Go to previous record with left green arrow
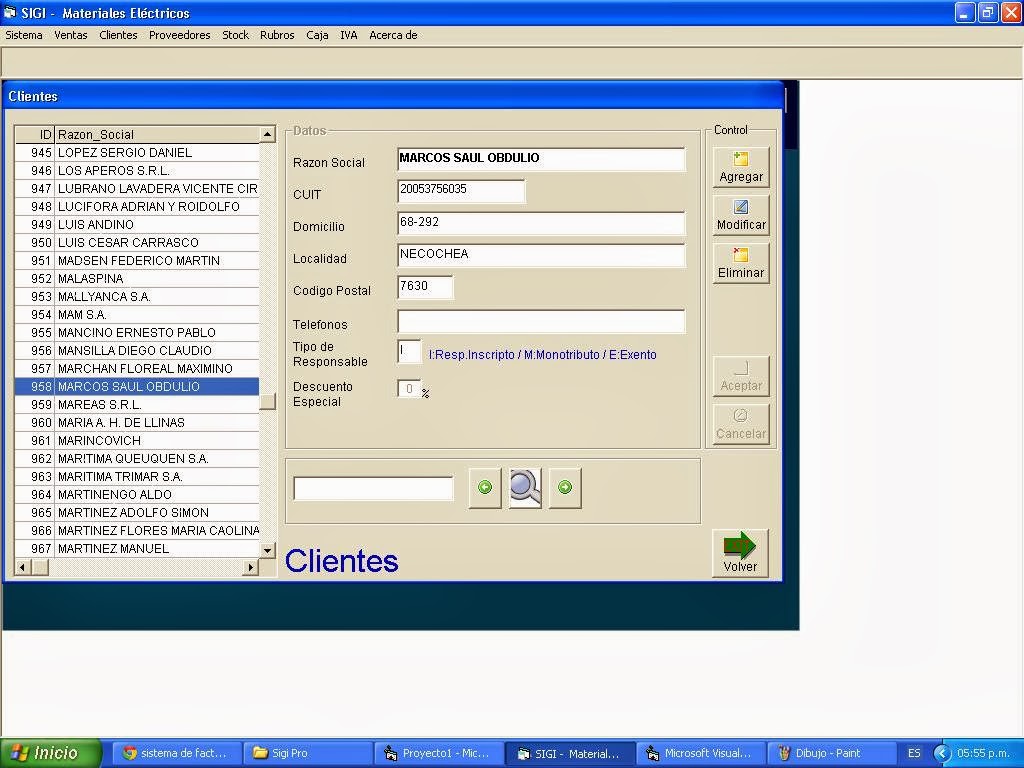Image resolution: width=1024 pixels, height=768 pixels. (484, 488)
